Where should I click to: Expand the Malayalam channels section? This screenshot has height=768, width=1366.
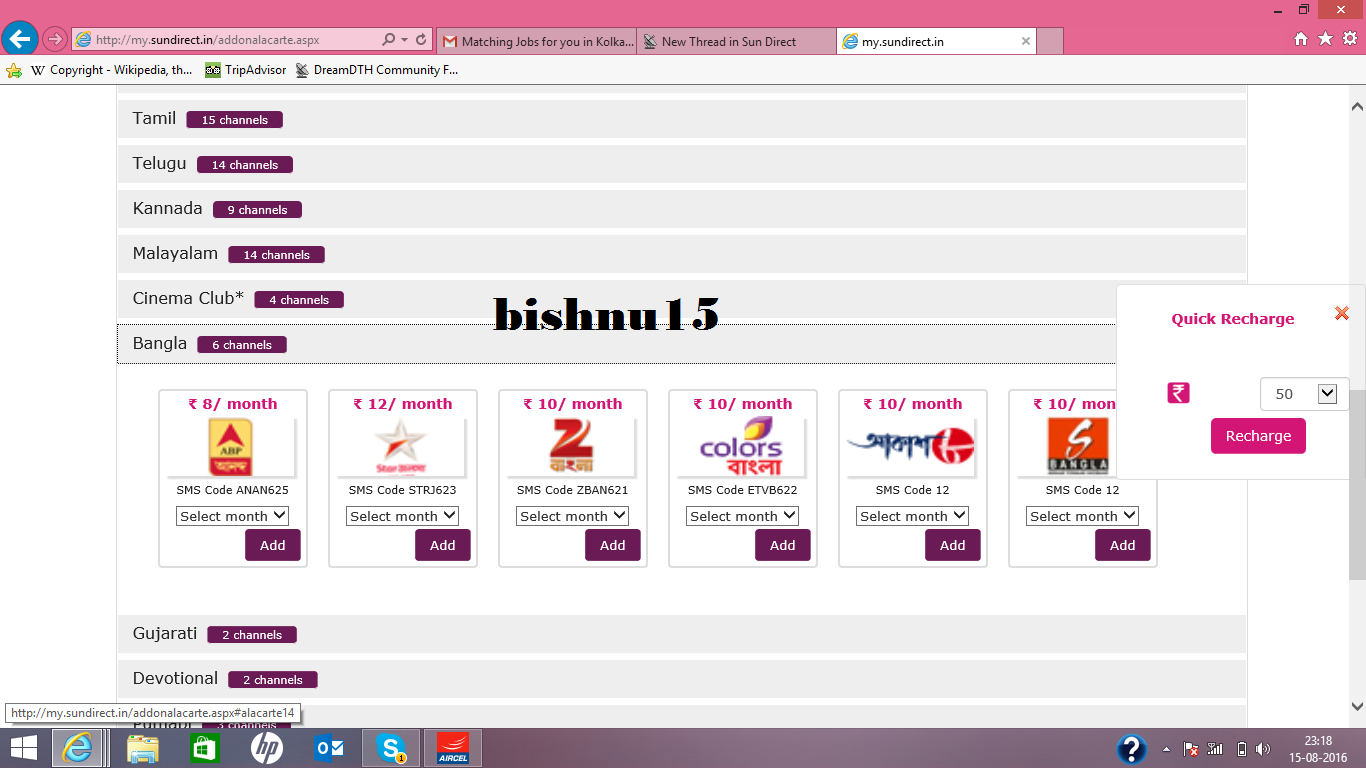681,254
